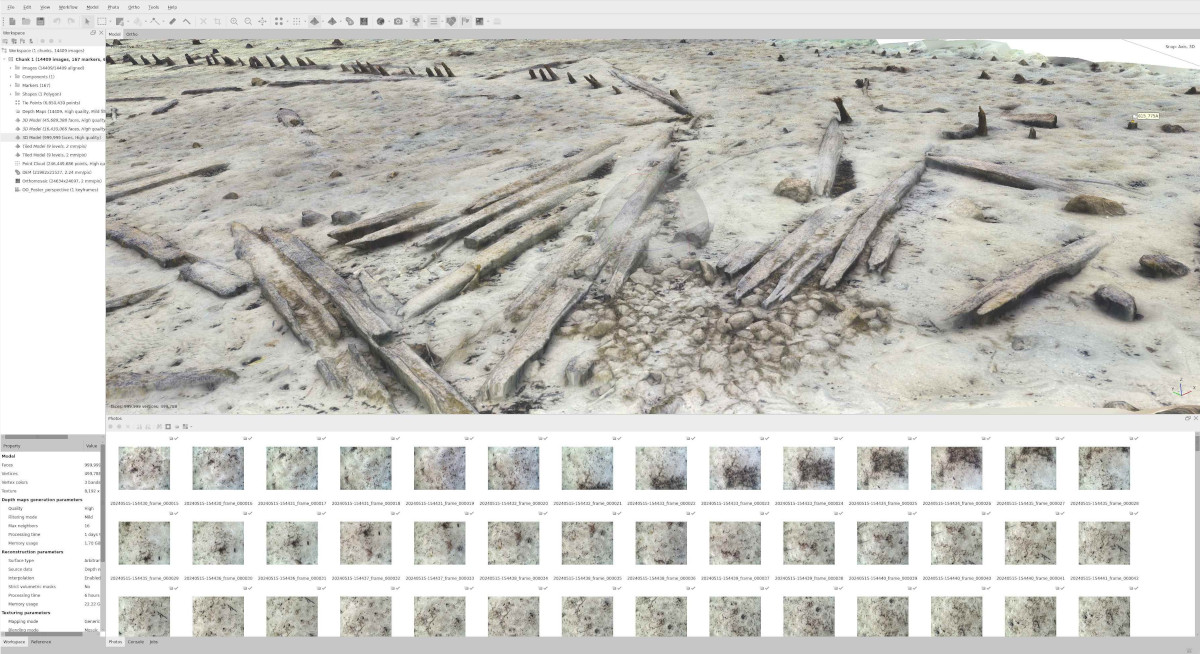
Task: Toggle the Show Images toolbar button
Action: [x=479, y=21]
